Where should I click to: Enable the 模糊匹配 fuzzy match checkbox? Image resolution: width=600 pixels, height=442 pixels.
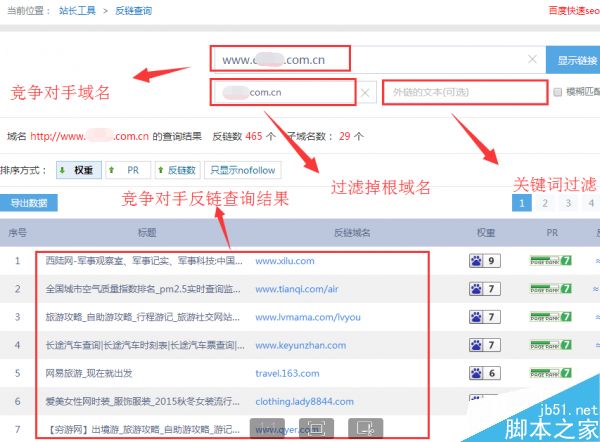click(x=557, y=93)
